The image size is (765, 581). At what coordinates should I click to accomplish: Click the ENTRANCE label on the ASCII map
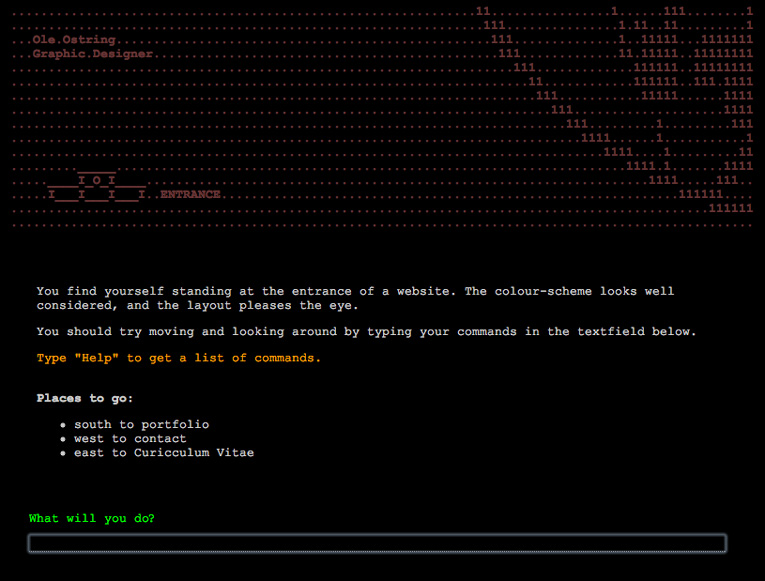point(190,194)
